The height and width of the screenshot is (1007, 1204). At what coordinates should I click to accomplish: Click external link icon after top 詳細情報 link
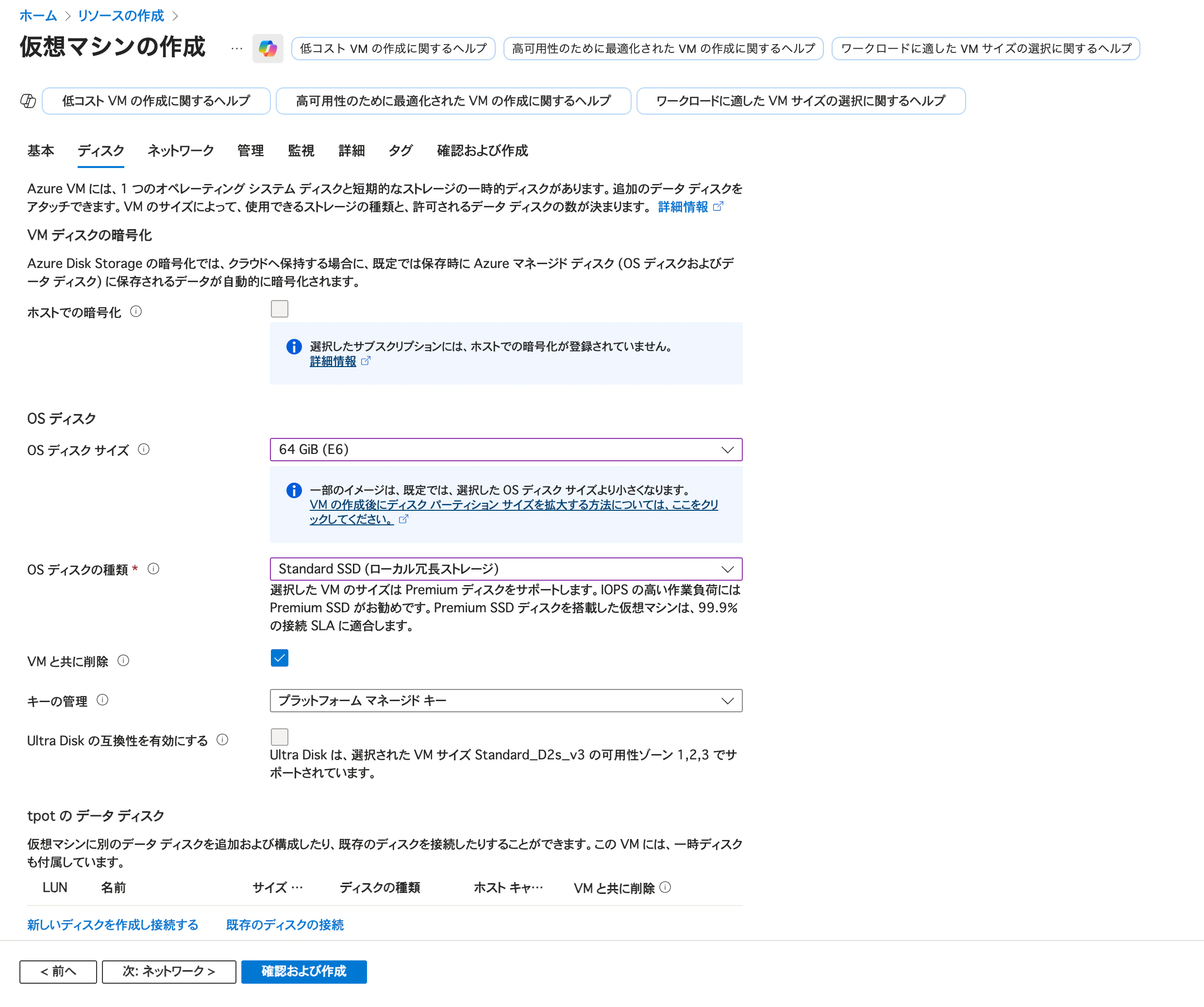719,206
